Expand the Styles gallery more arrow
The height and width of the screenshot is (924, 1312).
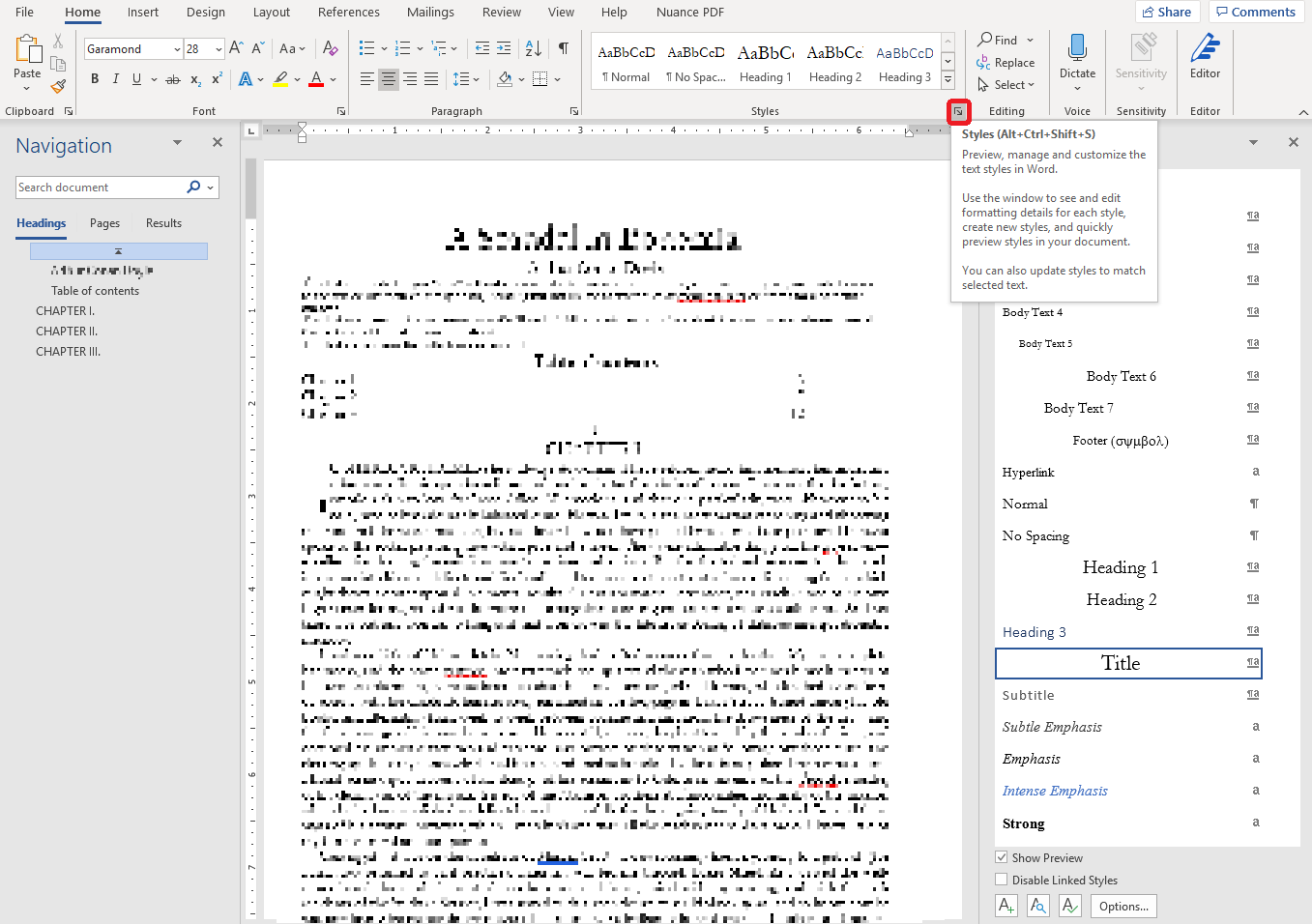(x=948, y=80)
